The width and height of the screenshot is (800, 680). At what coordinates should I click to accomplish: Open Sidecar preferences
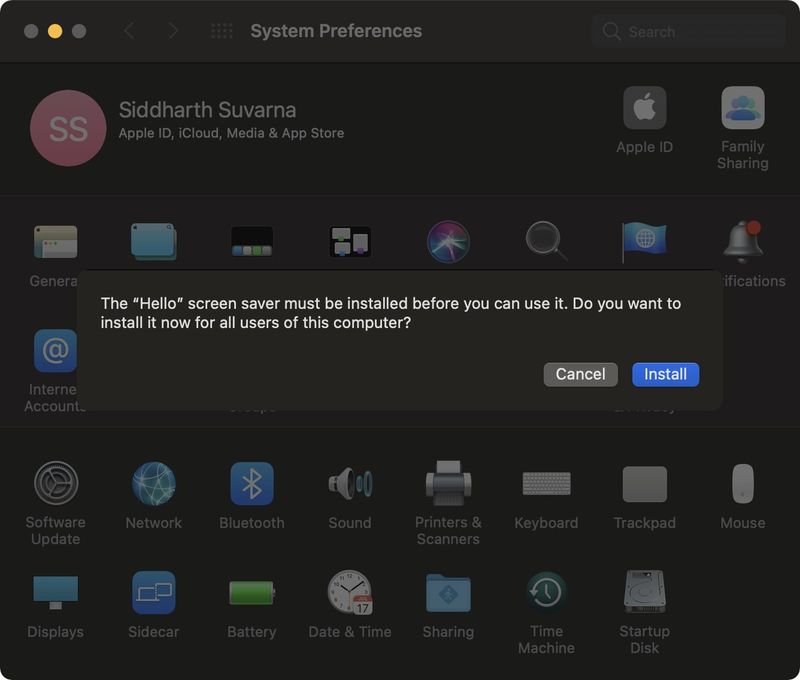154,592
